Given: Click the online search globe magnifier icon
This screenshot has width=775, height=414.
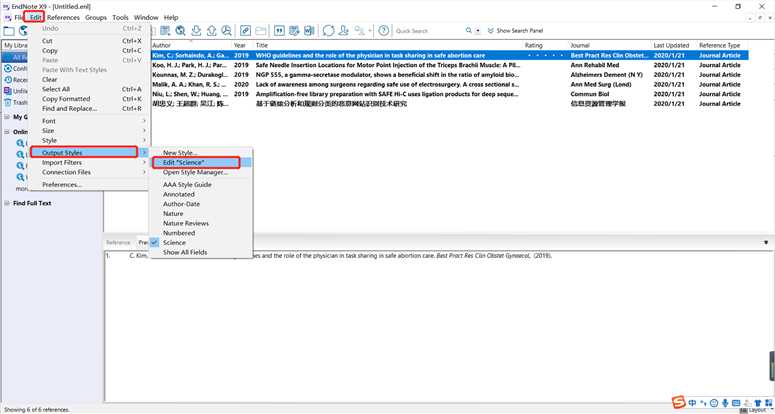Looking at the screenshot, I should tap(180, 31).
